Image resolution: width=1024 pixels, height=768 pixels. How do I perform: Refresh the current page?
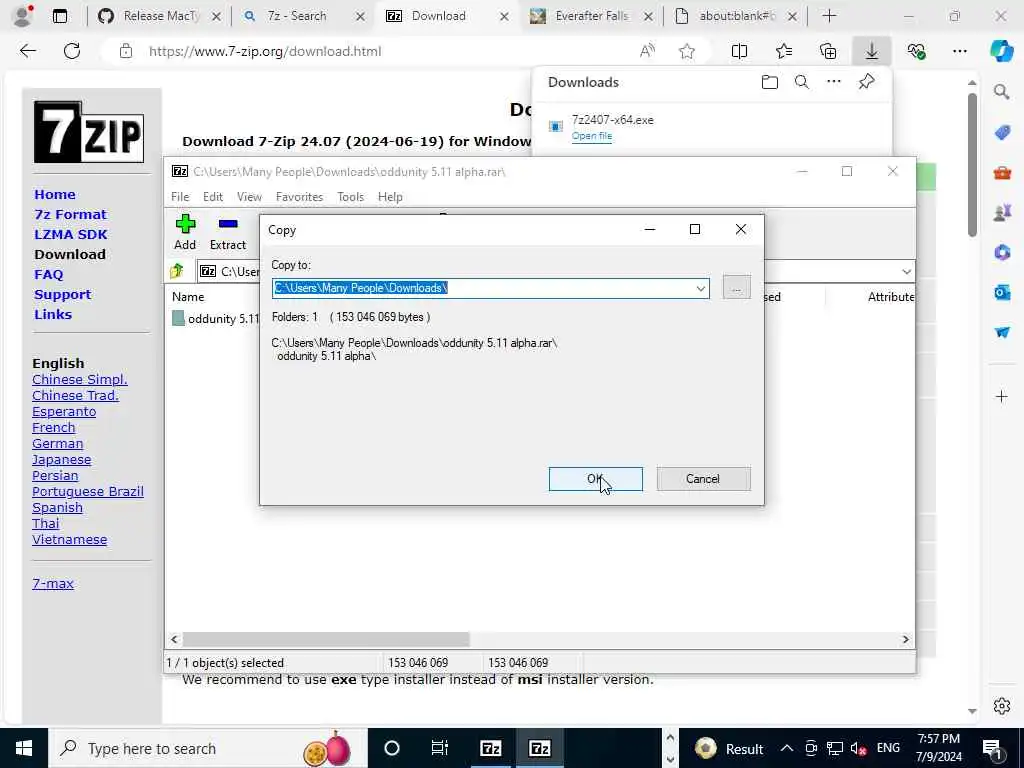point(72,51)
